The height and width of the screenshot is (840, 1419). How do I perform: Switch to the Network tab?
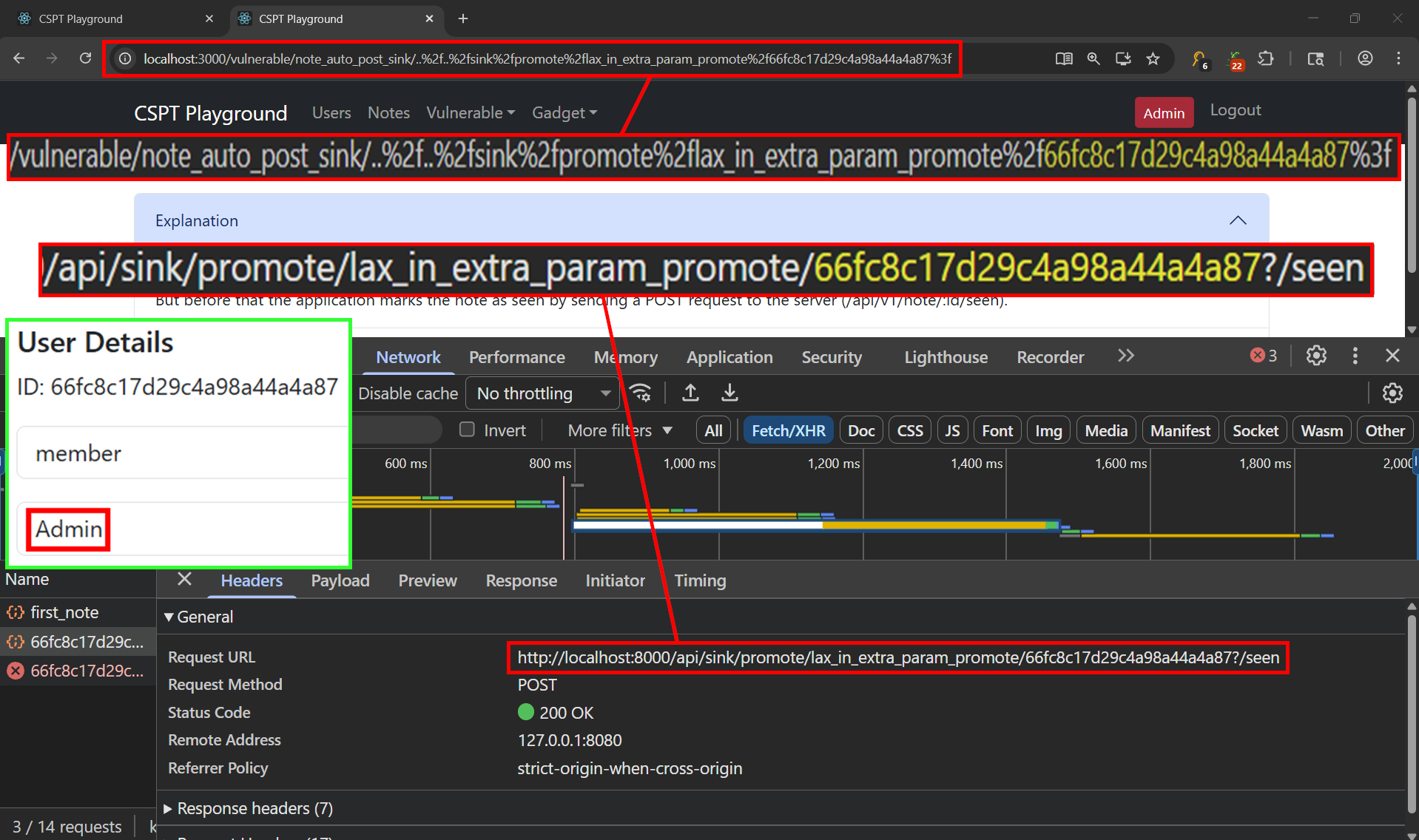click(408, 357)
